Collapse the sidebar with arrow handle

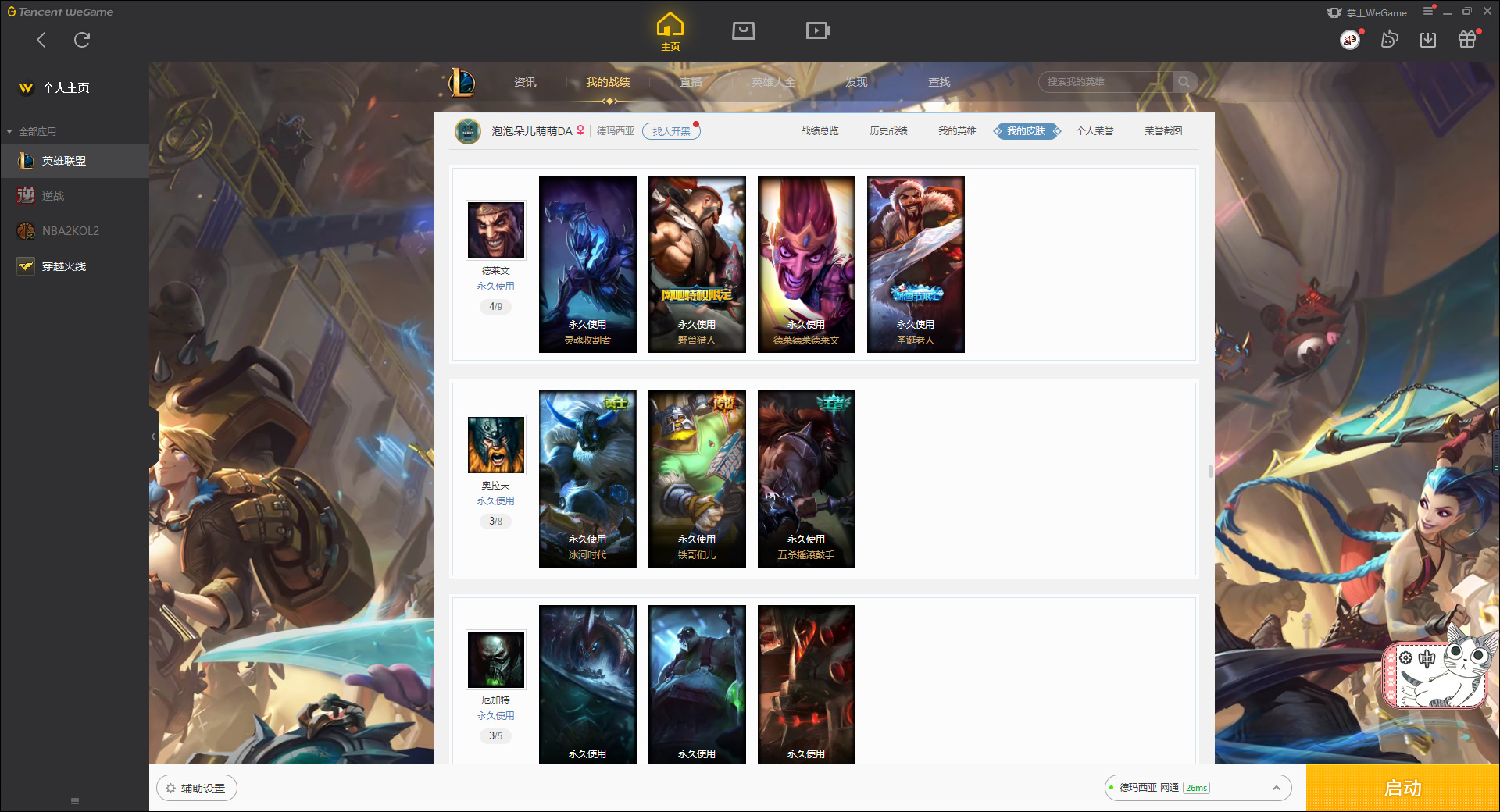click(153, 436)
